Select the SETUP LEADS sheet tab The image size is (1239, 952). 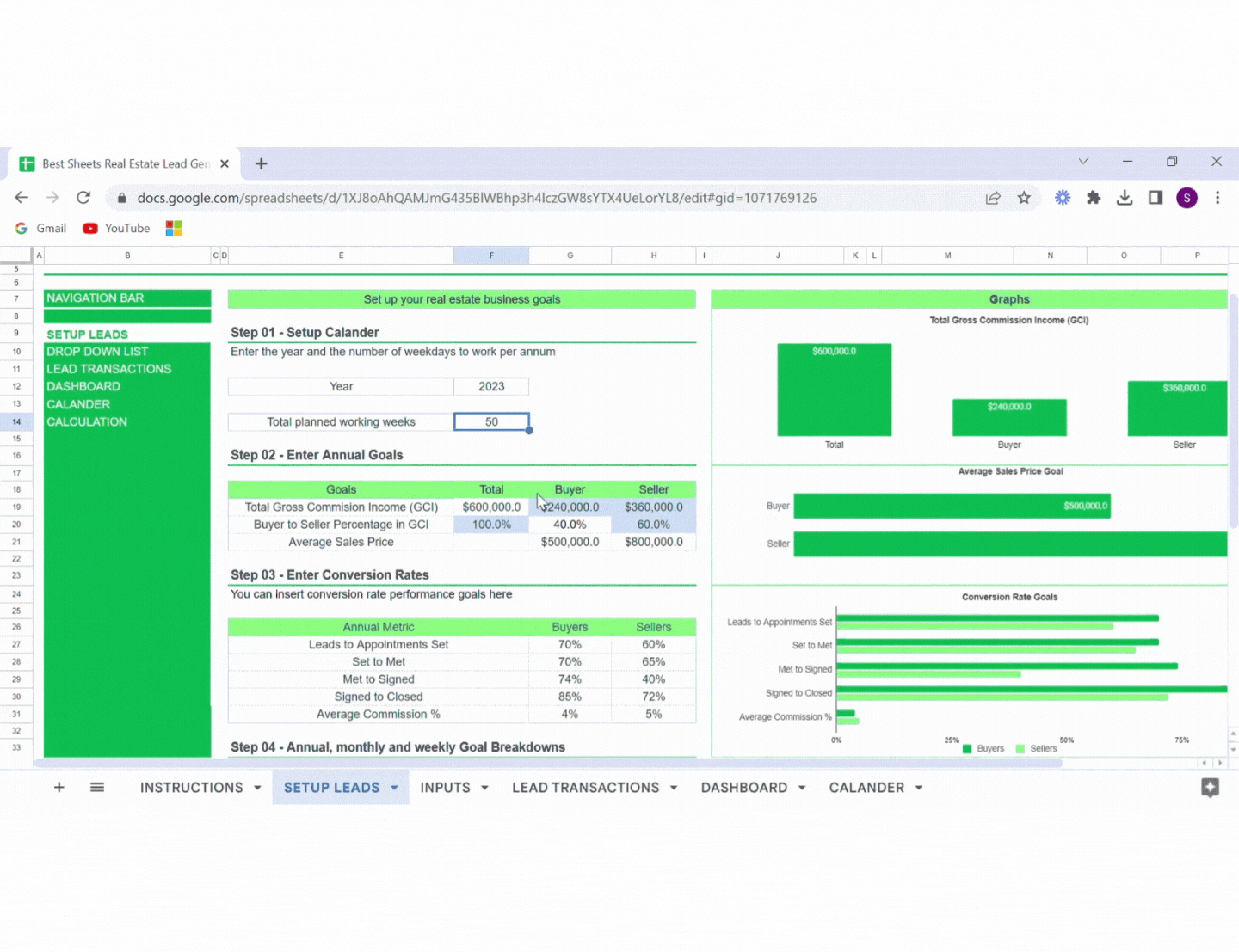click(331, 788)
